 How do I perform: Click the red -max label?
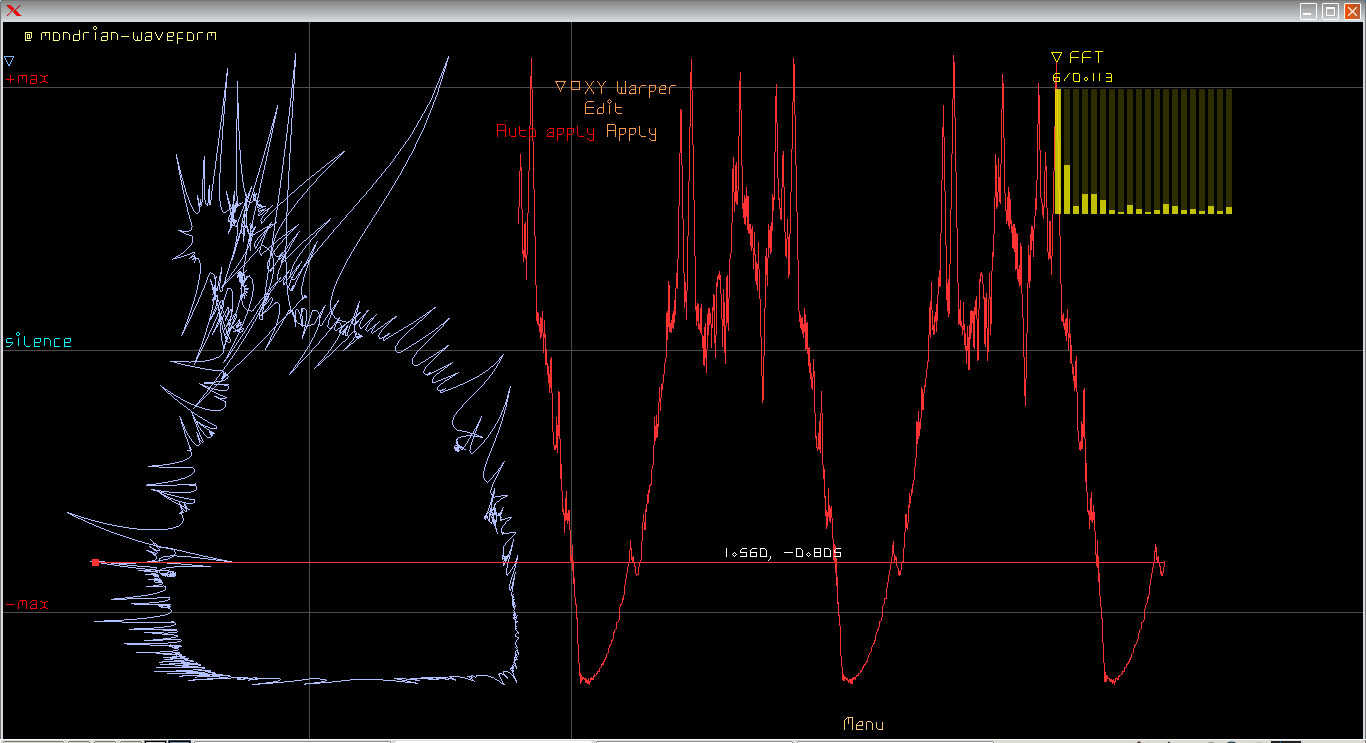pos(27,605)
